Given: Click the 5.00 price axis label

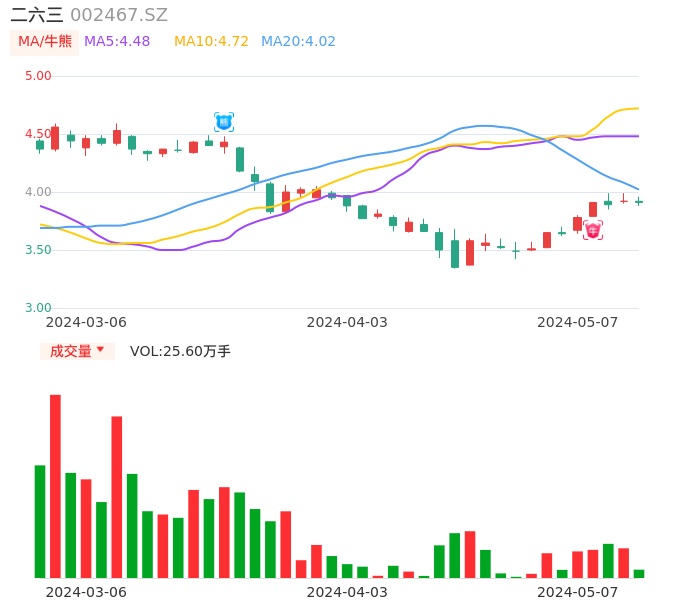Looking at the screenshot, I should (x=38, y=76).
